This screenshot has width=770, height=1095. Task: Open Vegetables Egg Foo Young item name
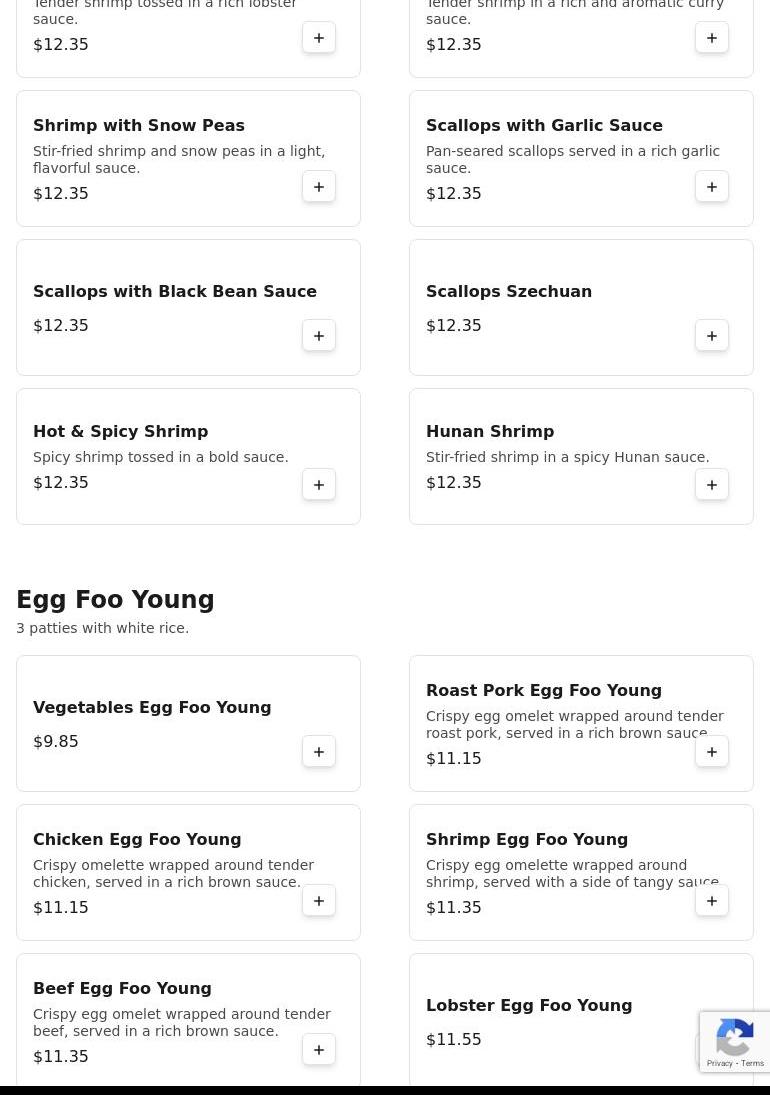tap(152, 708)
